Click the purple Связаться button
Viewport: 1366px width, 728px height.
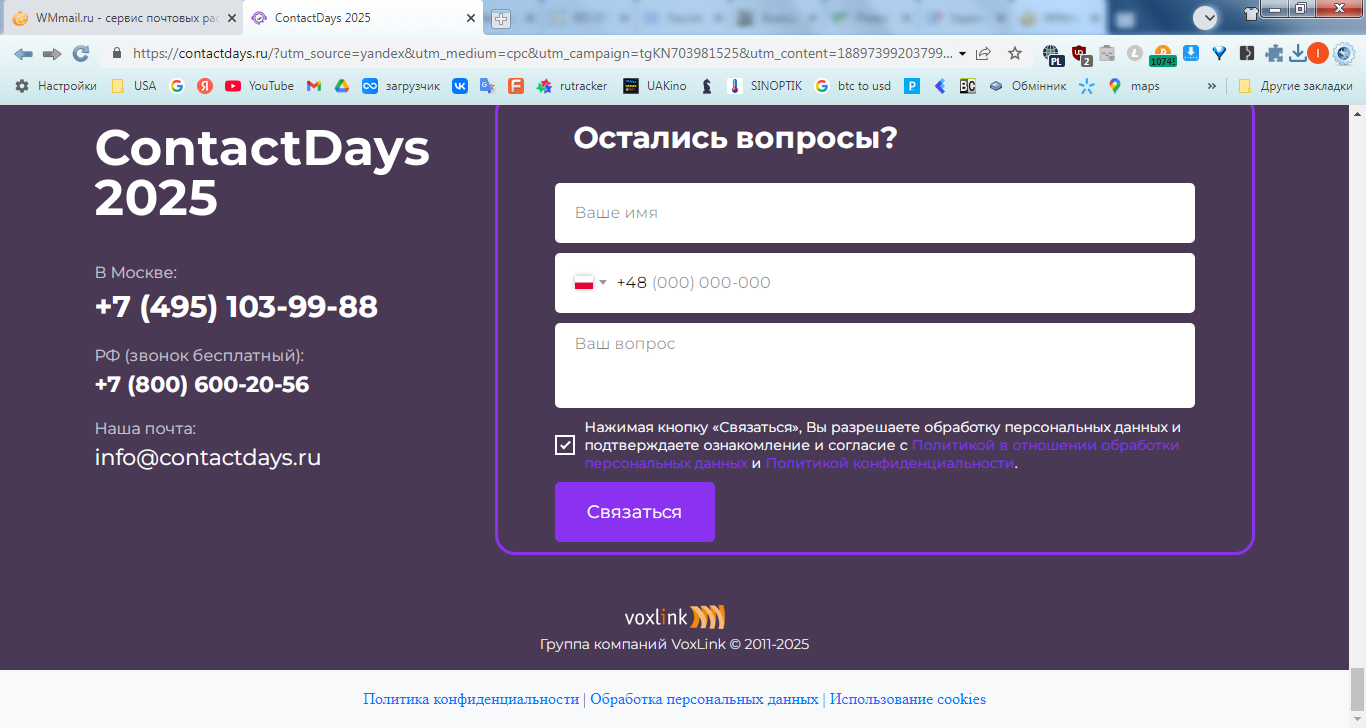[635, 512]
